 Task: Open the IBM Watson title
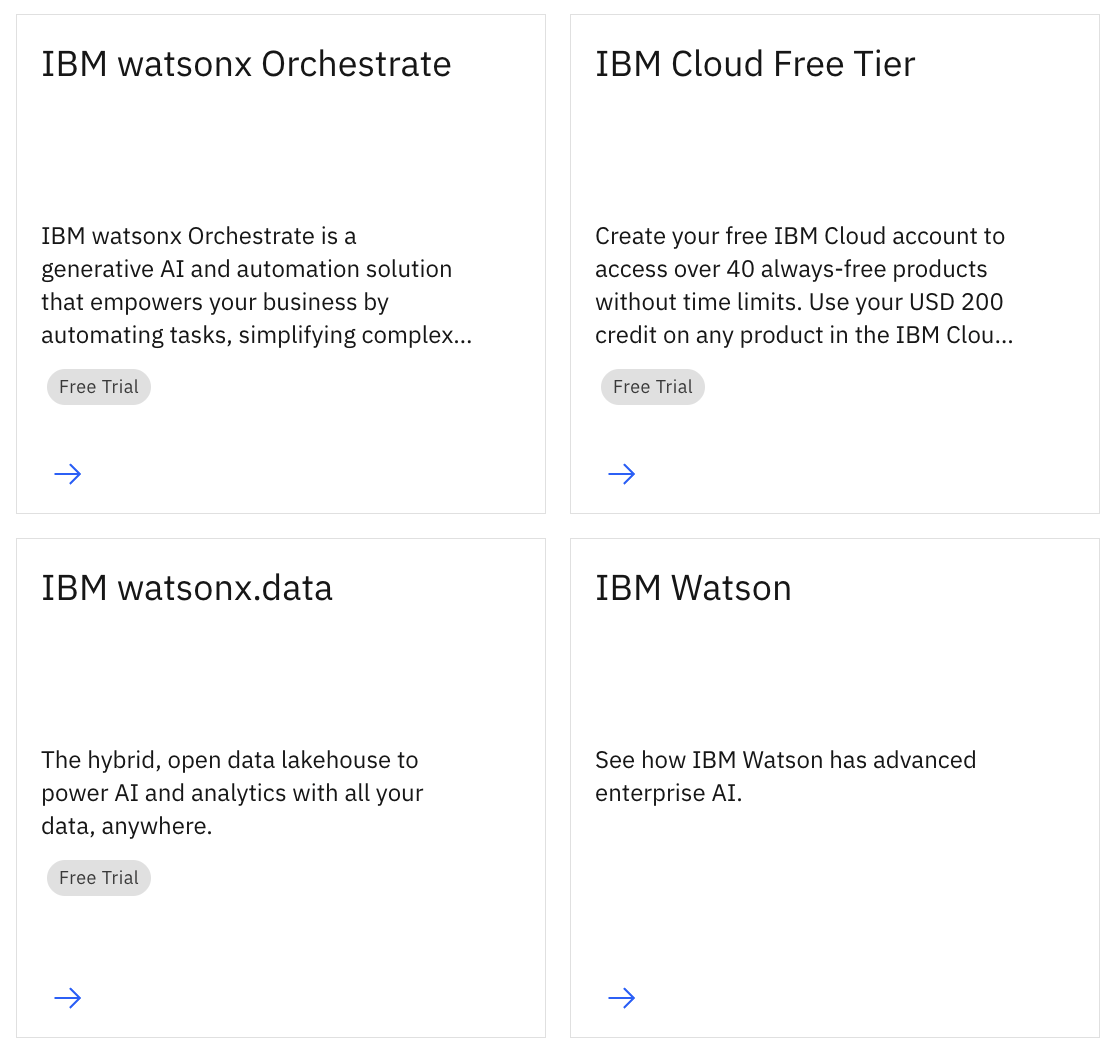pos(693,588)
